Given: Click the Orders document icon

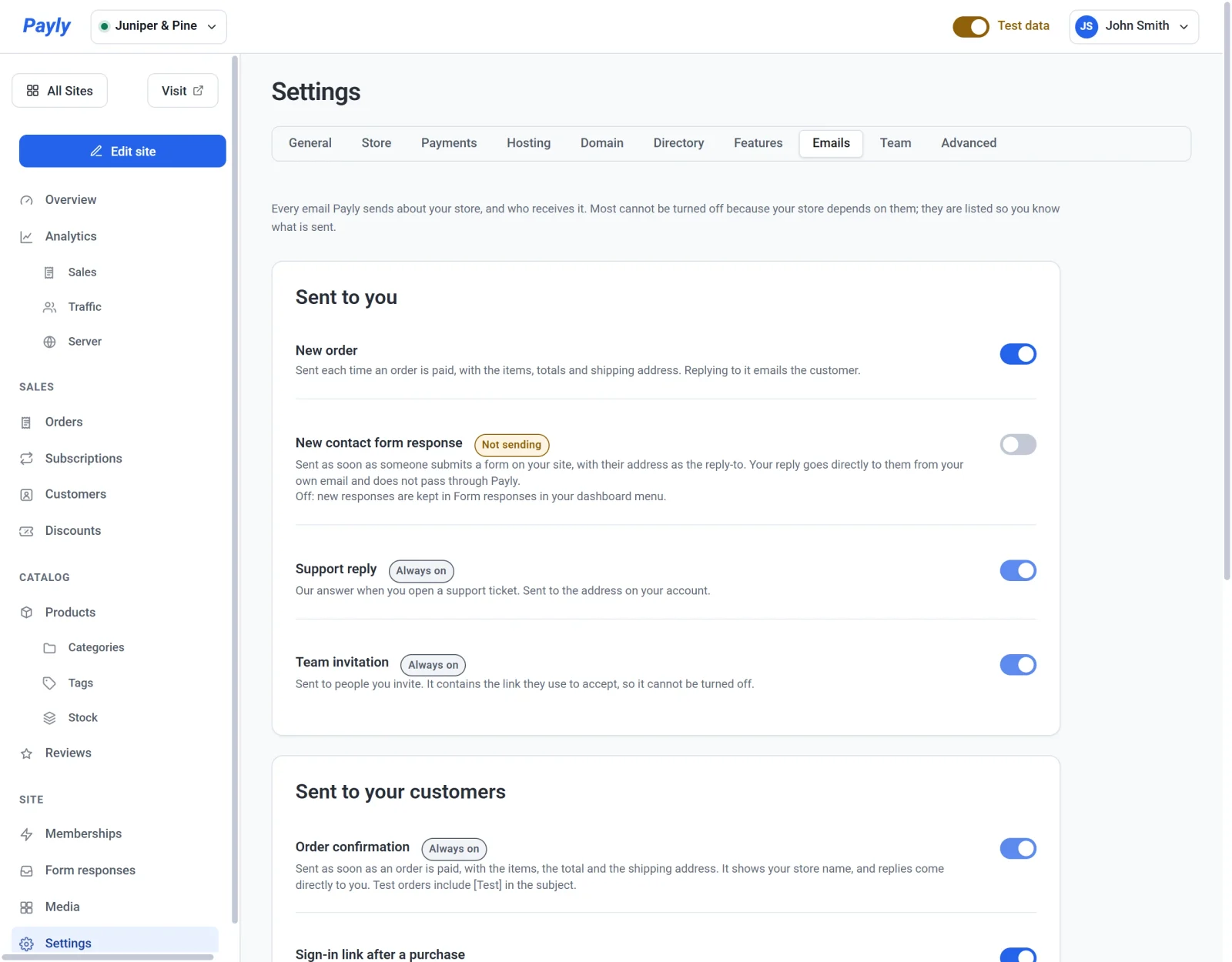Looking at the screenshot, I should coord(26,423).
